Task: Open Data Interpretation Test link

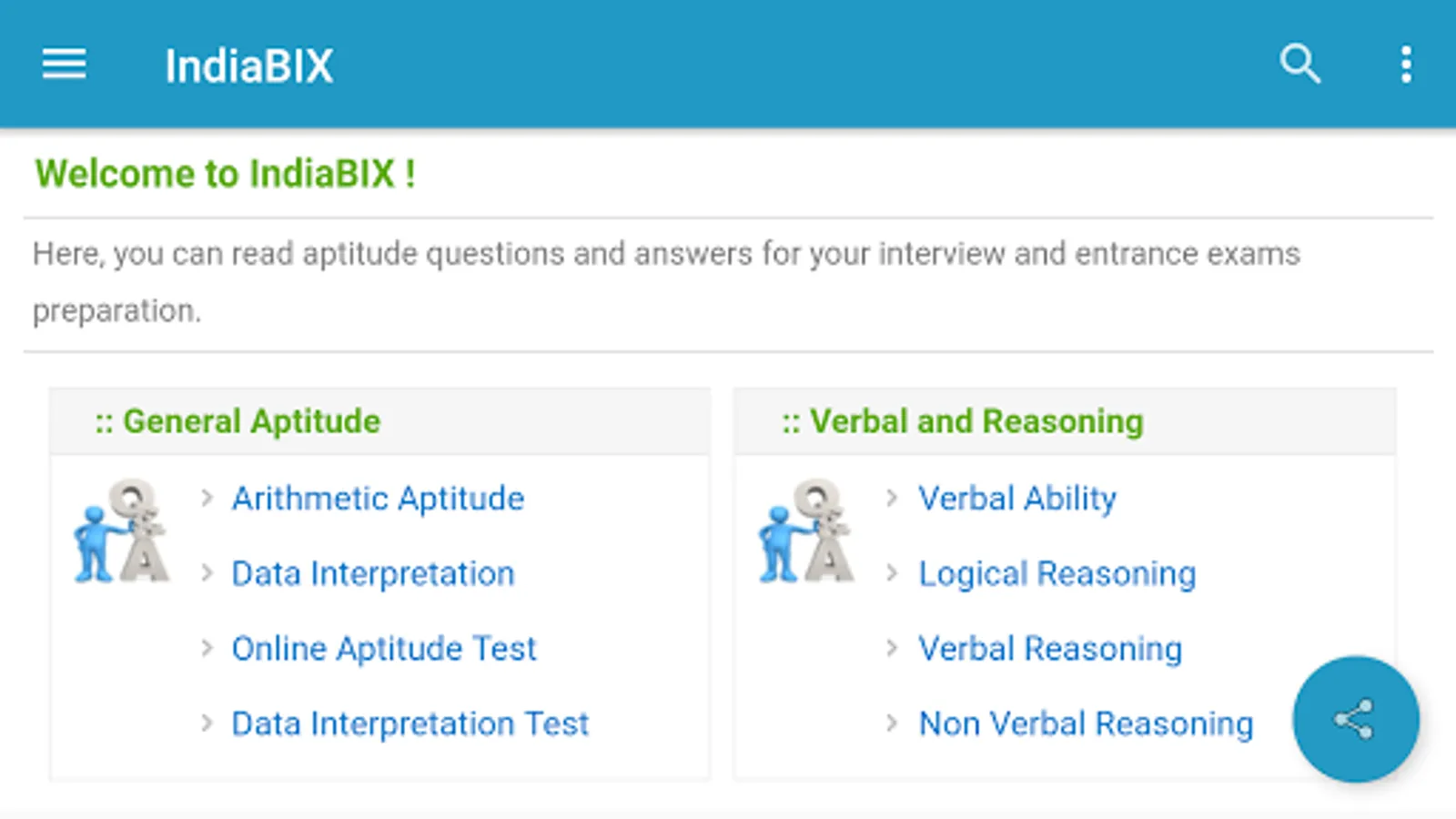Action: 410,724
